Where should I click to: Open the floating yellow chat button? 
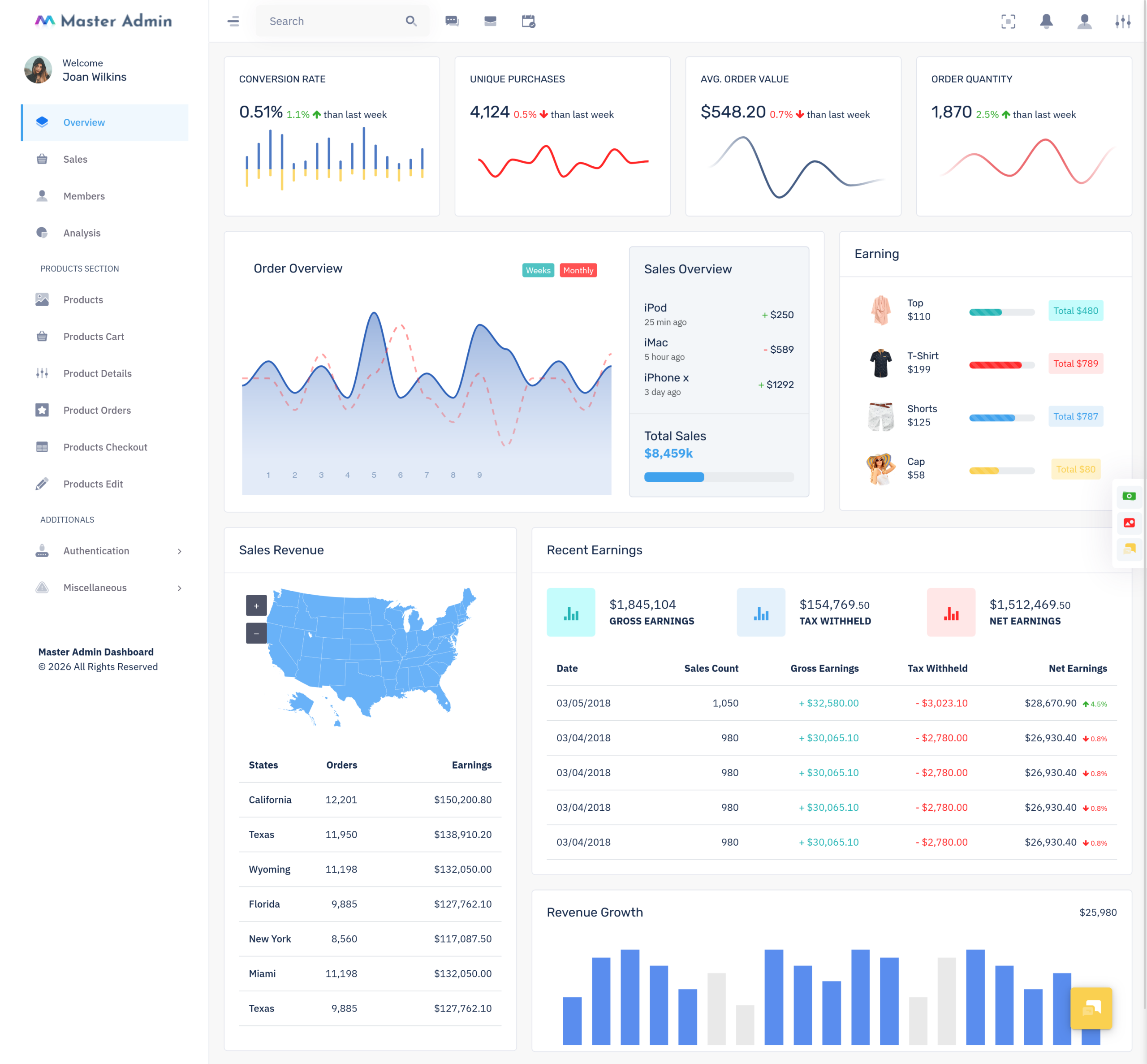coord(1091,1008)
